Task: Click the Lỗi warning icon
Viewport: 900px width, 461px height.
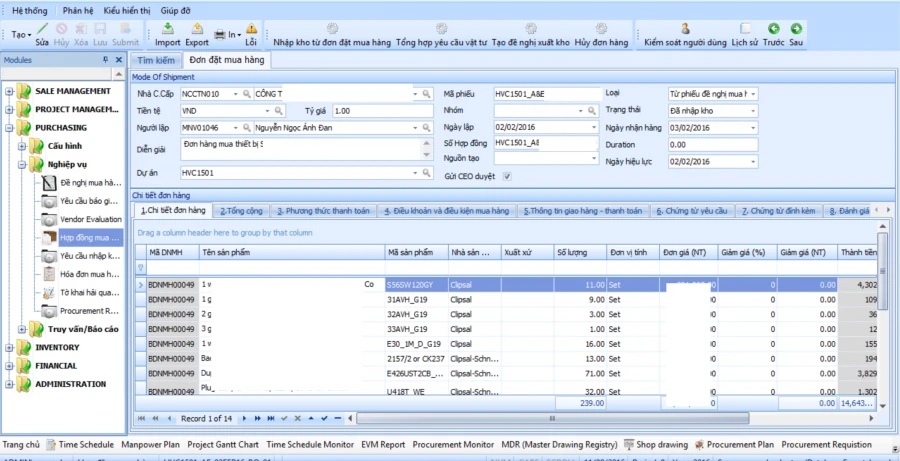Action: [251, 29]
